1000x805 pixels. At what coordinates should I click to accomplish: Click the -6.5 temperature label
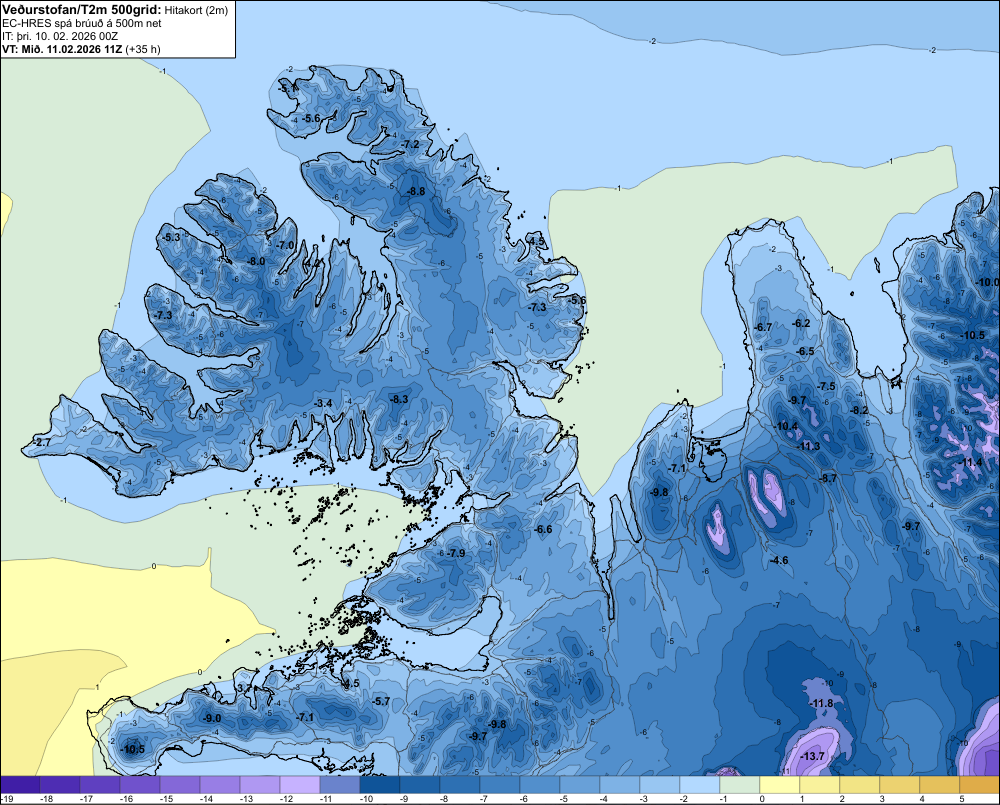tap(805, 351)
